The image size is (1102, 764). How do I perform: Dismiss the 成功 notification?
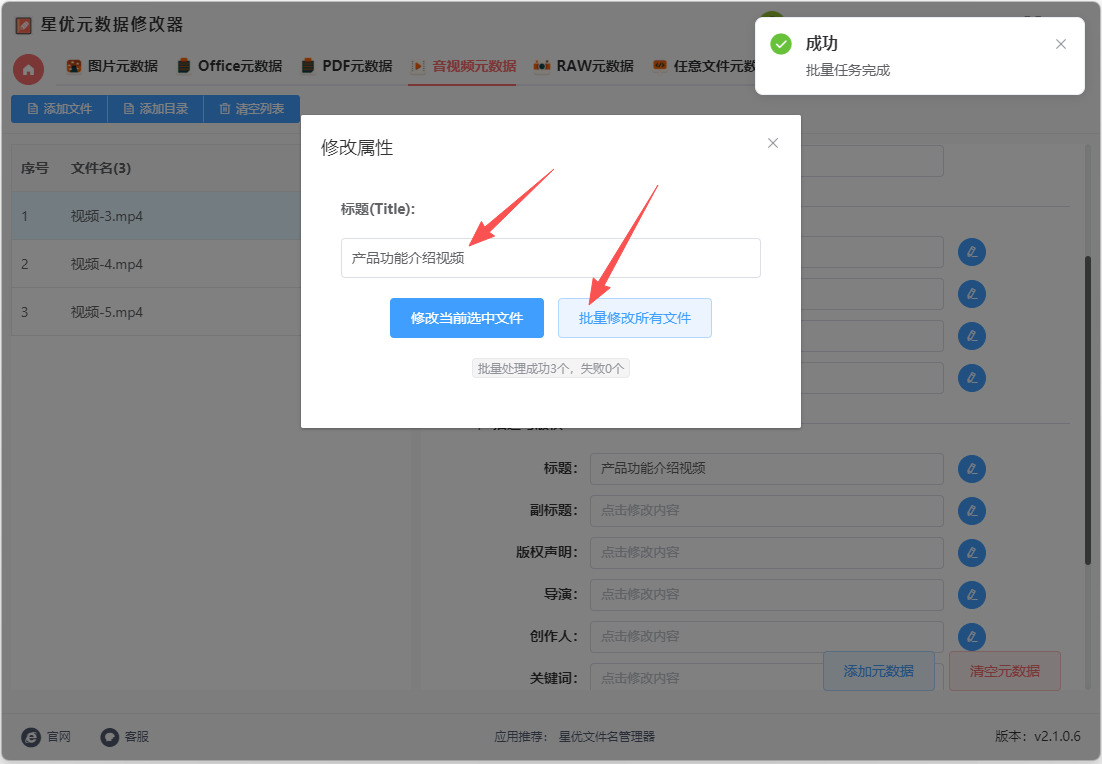[1061, 44]
